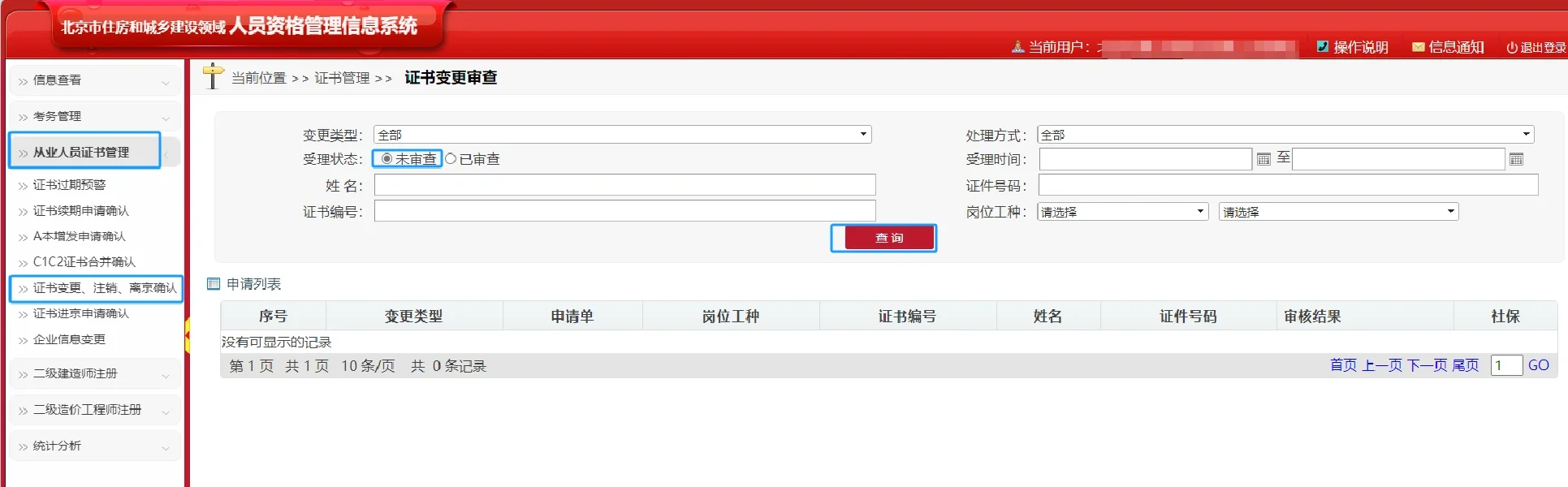Click the page number box before GO
This screenshot has height=487, width=1568.
pyautogui.click(x=1506, y=365)
